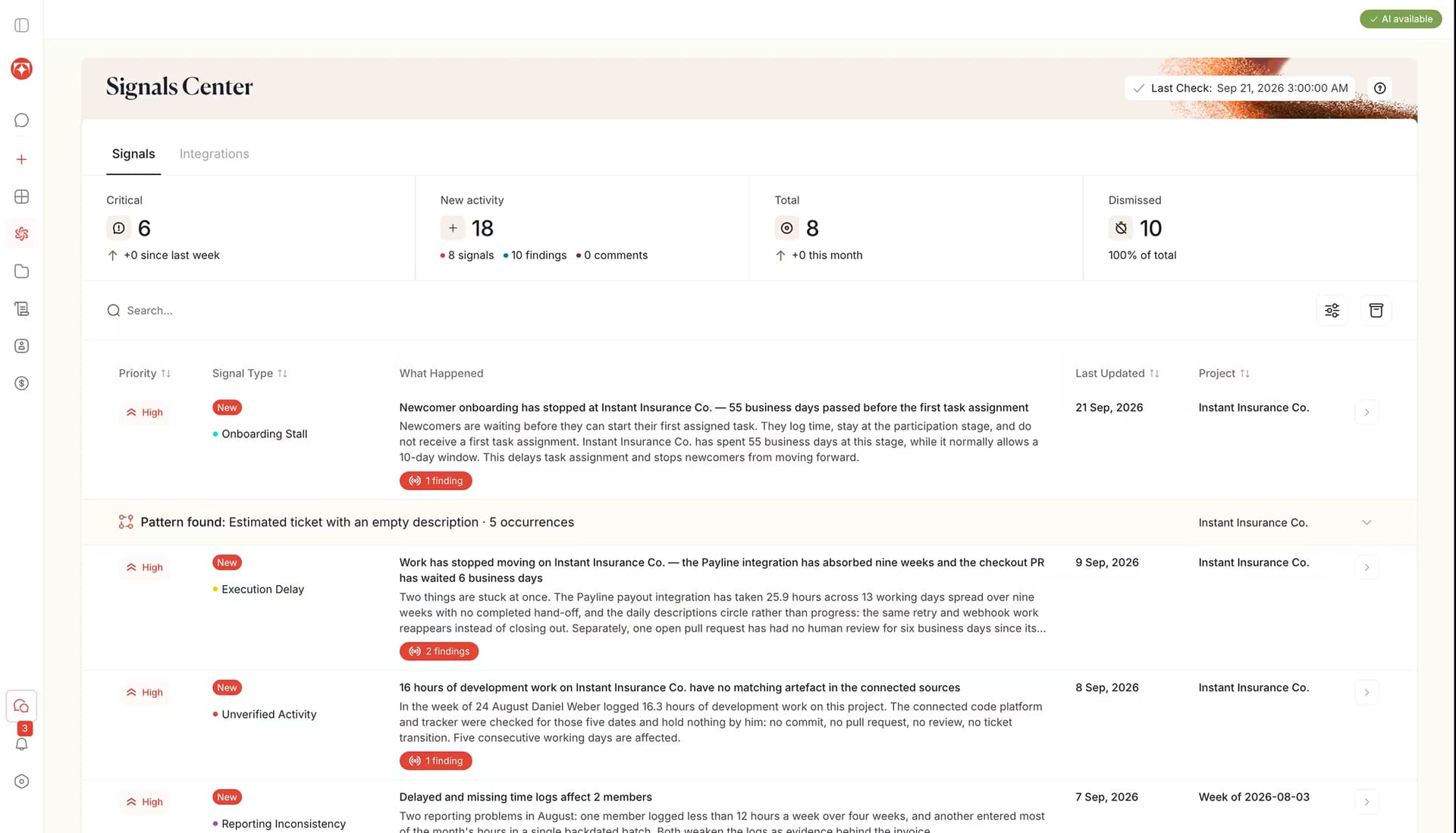1456x833 pixels.
Task: Click the plus icon in sidebar
Action: (x=21, y=159)
